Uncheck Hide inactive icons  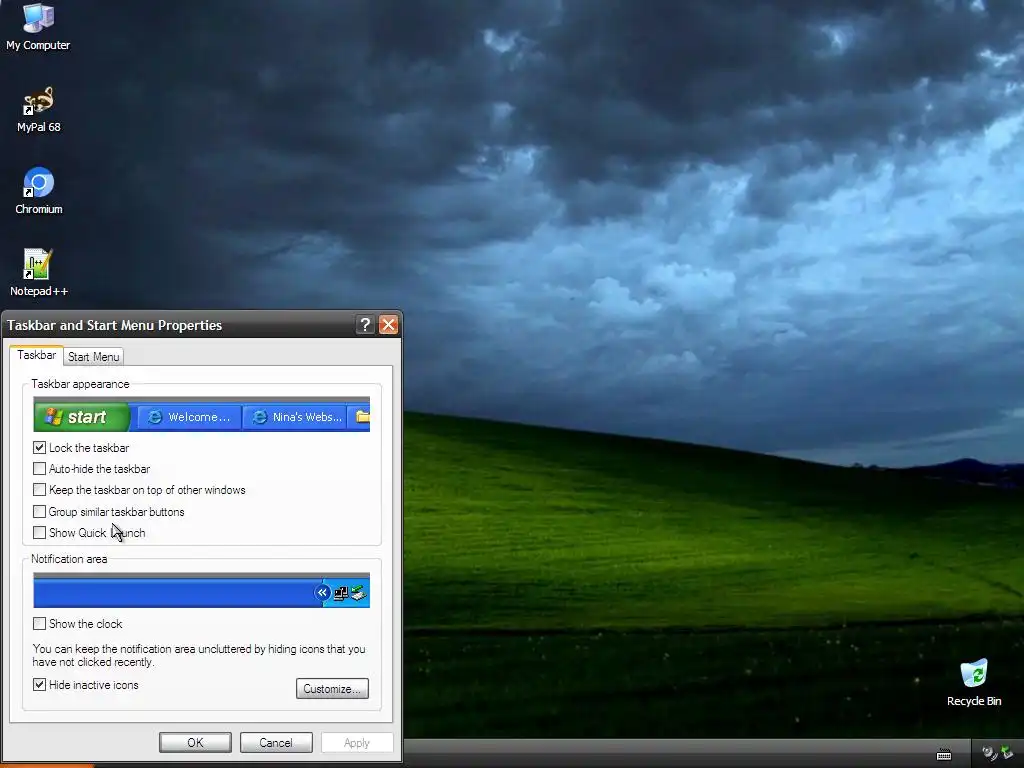click(x=39, y=684)
